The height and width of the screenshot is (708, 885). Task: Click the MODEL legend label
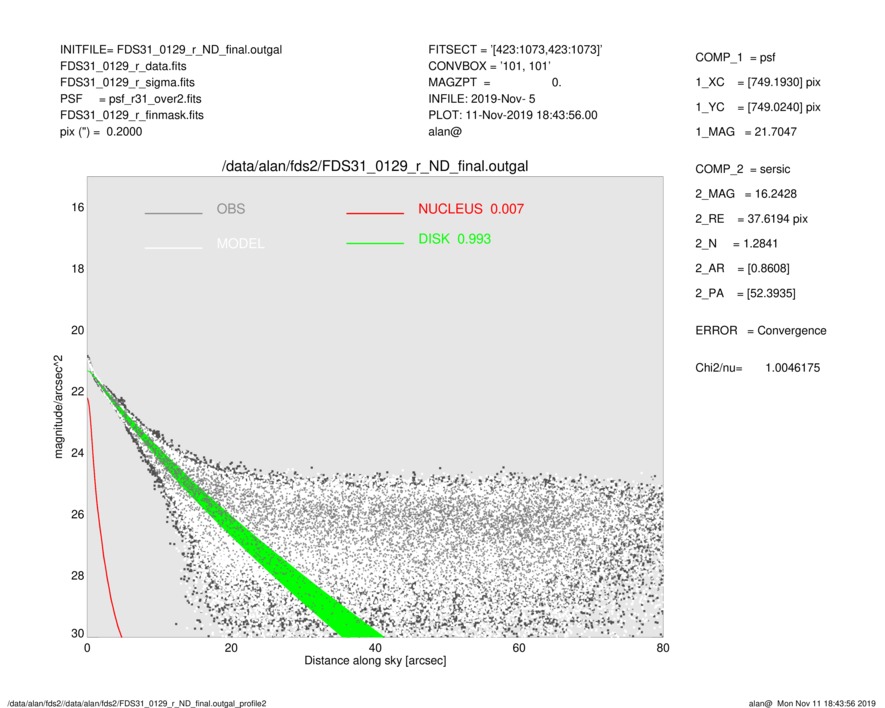click(240, 244)
